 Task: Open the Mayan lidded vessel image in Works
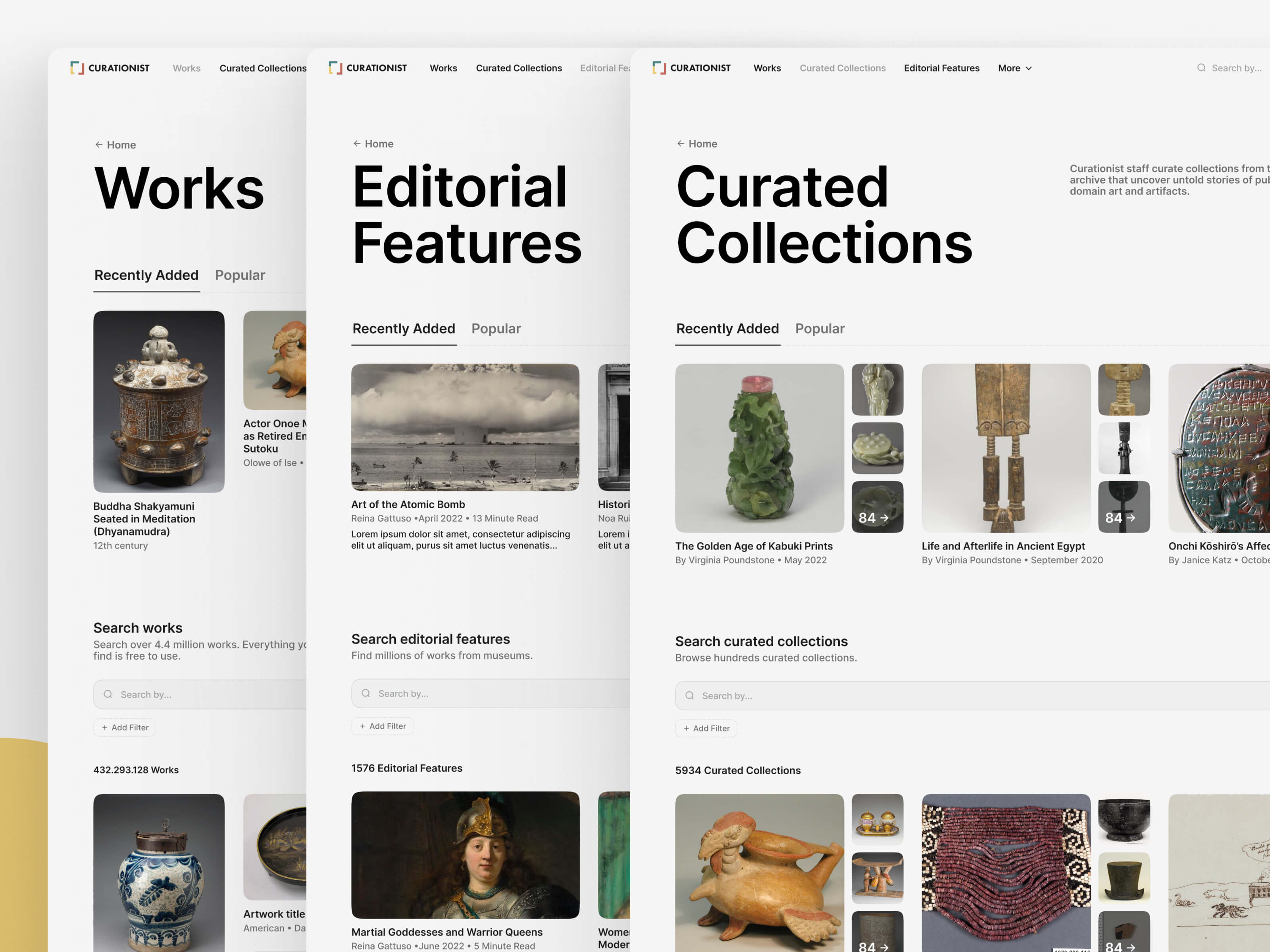tap(159, 402)
